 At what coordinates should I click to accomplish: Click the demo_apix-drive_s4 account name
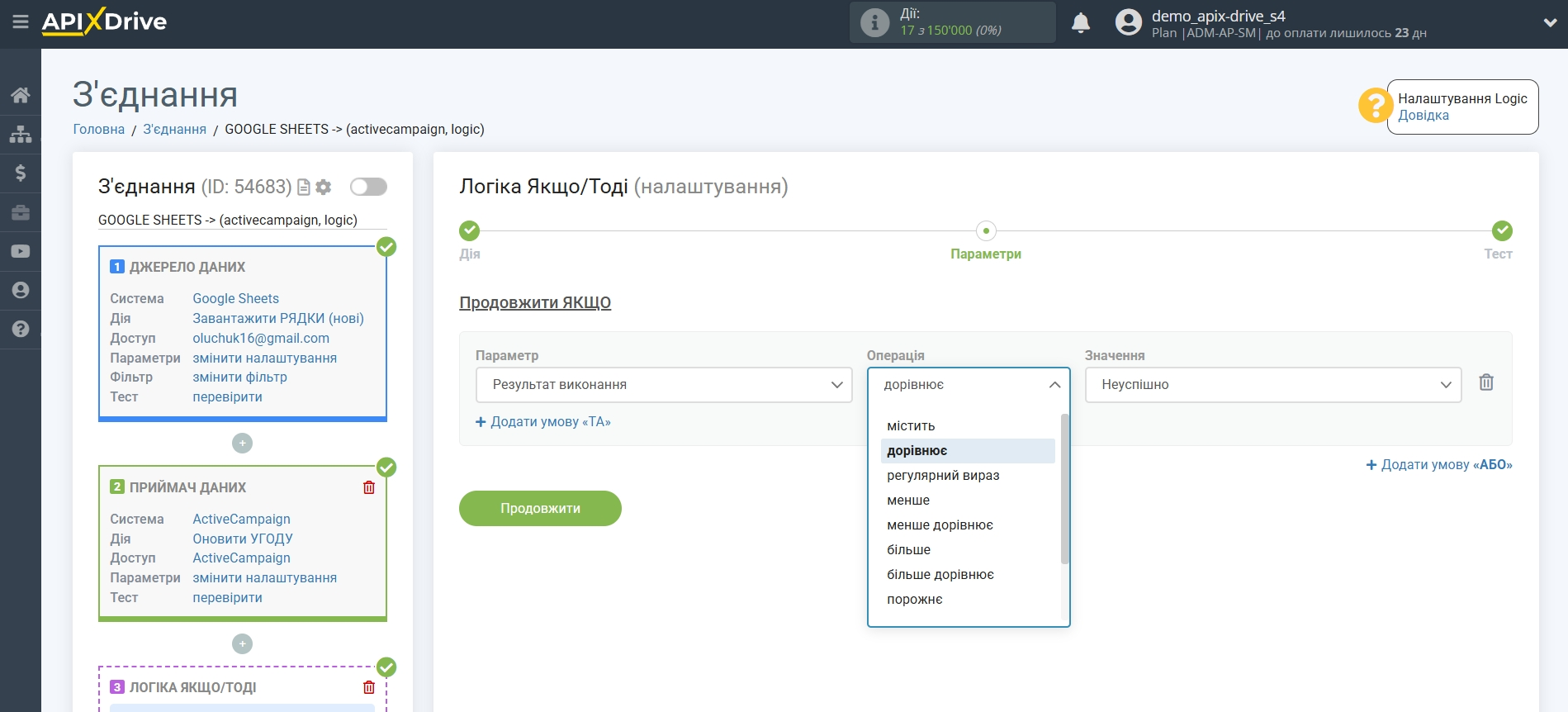(x=1218, y=16)
